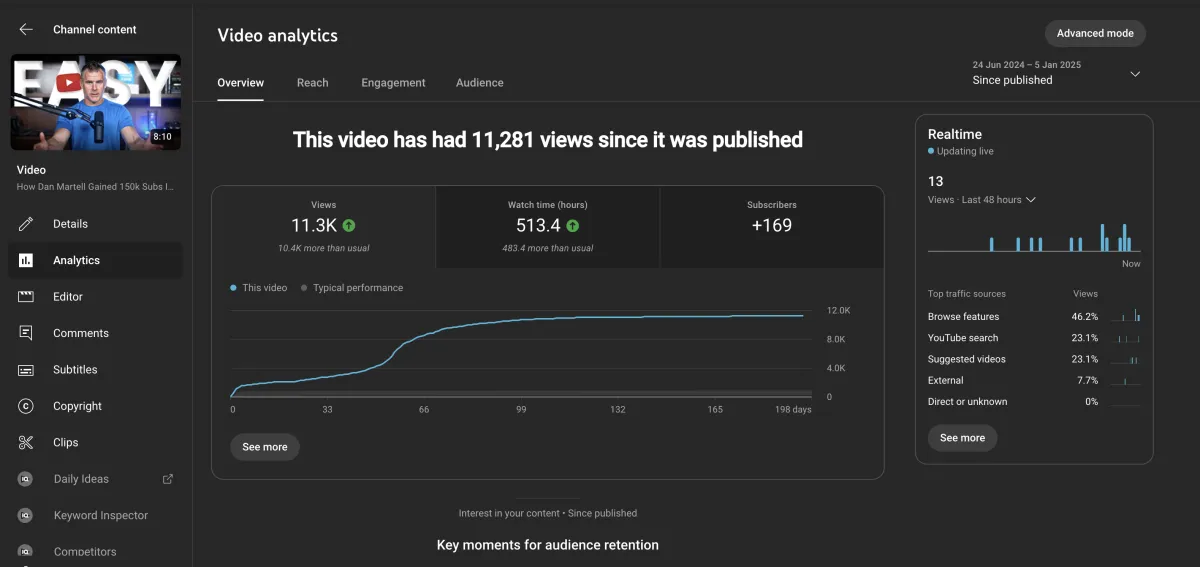Select the Watch time (hours) metric card
Viewport: 1200px width, 567px height.
click(x=547, y=227)
